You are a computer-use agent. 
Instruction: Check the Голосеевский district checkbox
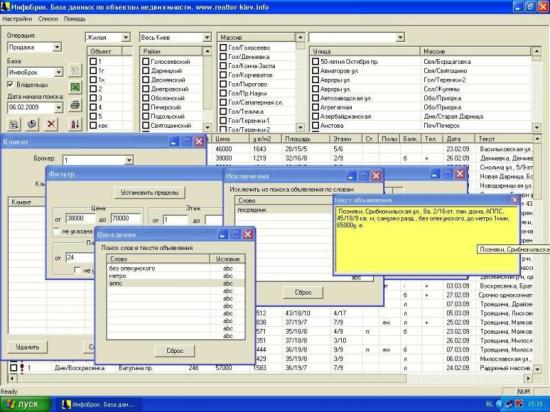pyautogui.click(x=146, y=61)
